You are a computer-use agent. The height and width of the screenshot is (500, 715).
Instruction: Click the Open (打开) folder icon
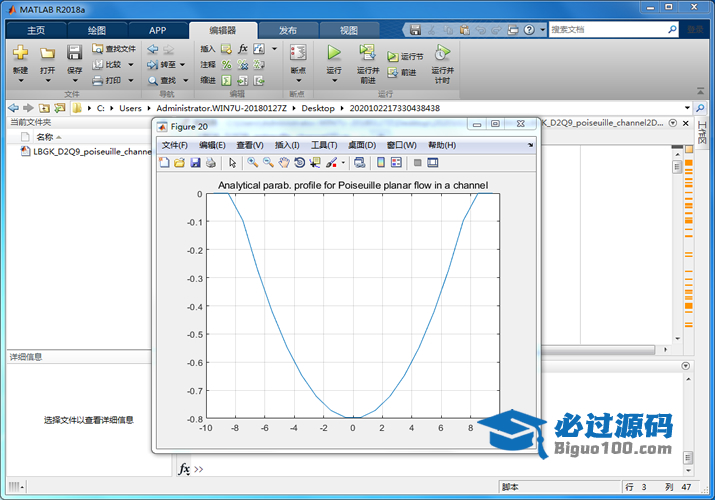coord(47,53)
